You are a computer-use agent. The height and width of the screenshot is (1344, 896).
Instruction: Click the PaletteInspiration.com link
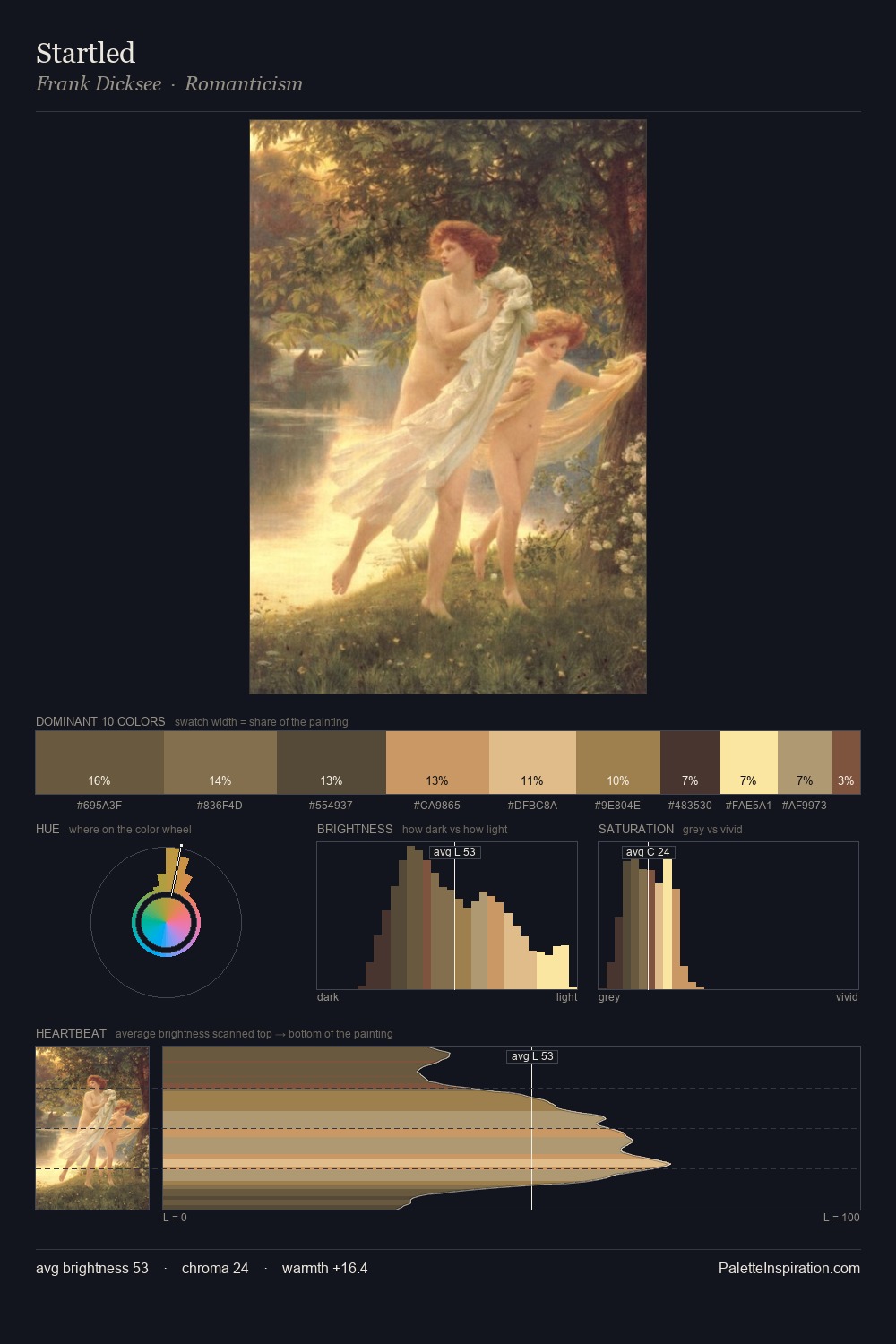click(789, 1268)
